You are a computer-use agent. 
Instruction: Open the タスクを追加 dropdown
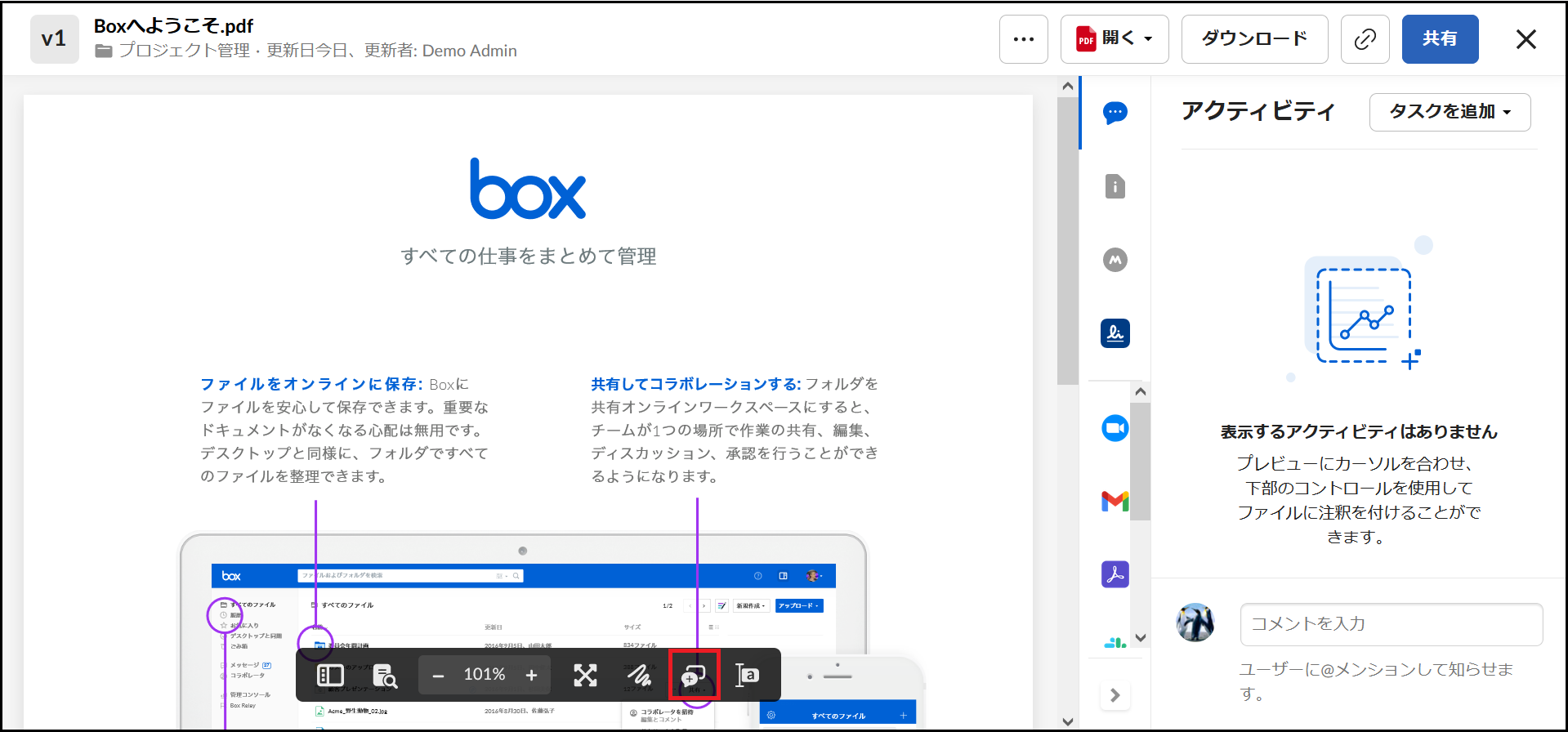point(1450,112)
